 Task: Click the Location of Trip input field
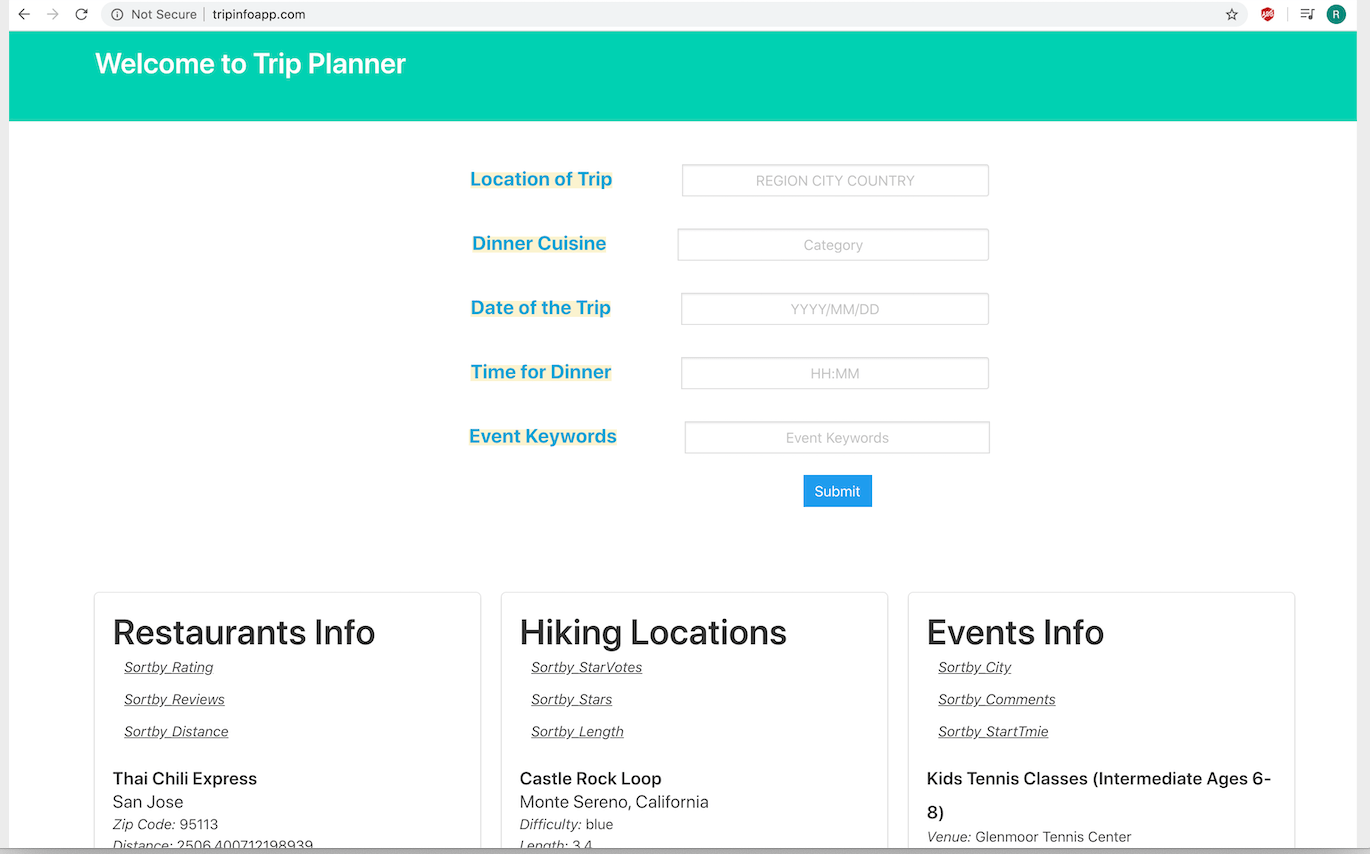click(x=835, y=180)
